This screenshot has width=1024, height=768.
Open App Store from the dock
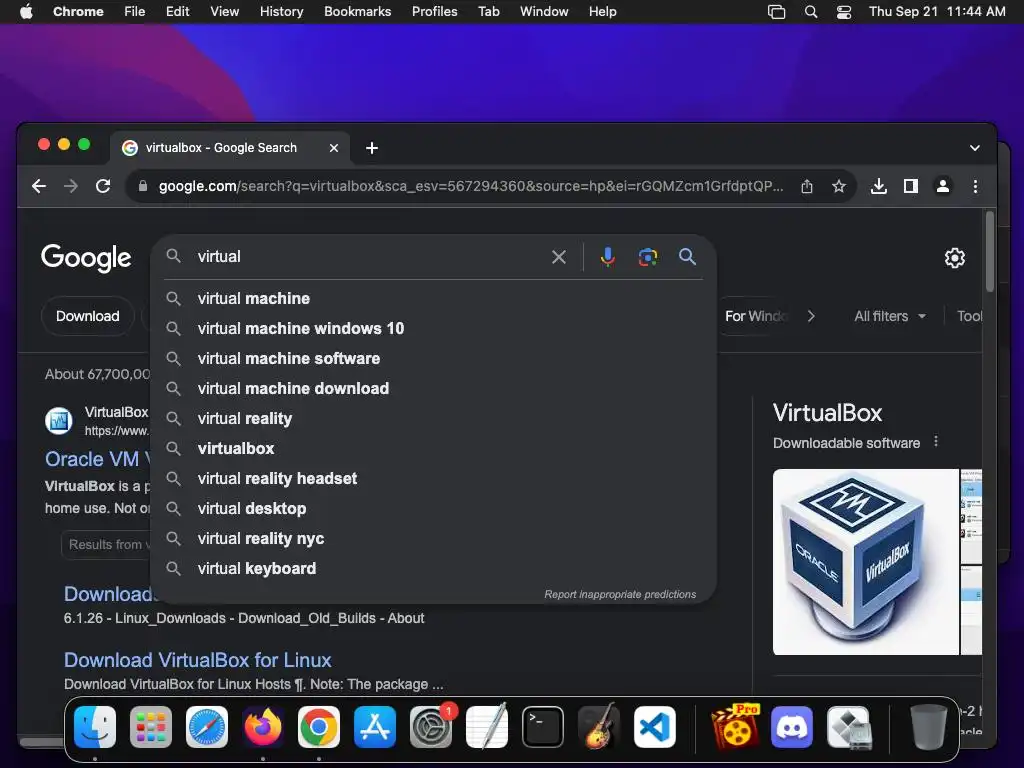[375, 727]
